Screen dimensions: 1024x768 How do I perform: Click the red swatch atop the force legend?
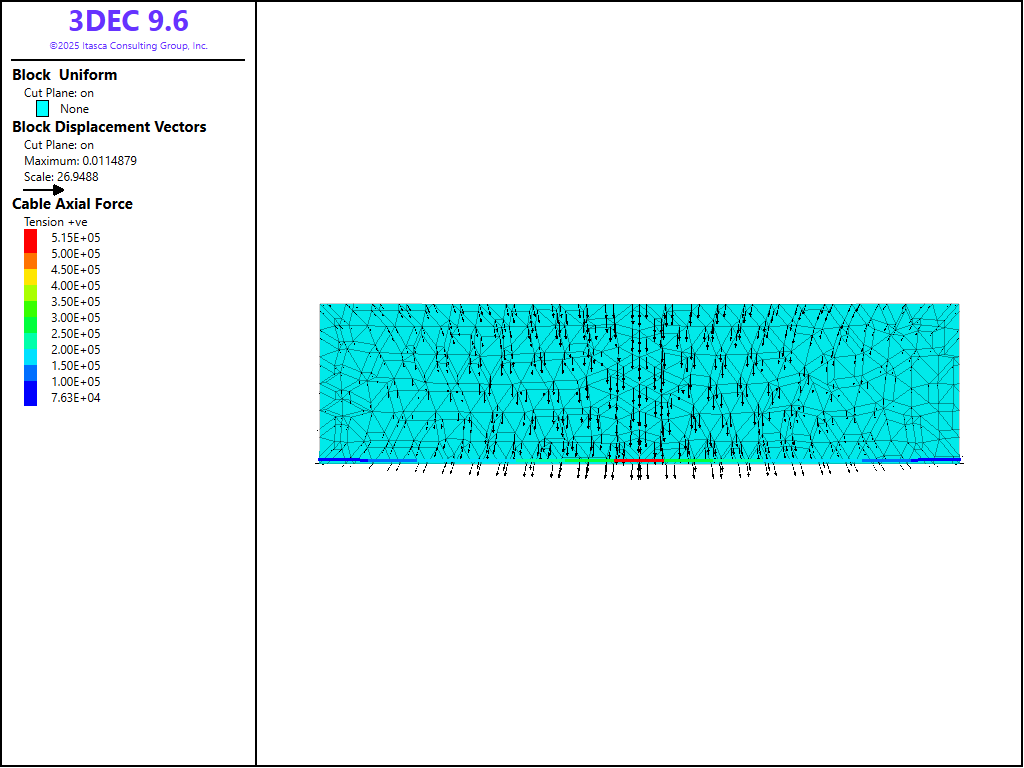click(x=30, y=238)
